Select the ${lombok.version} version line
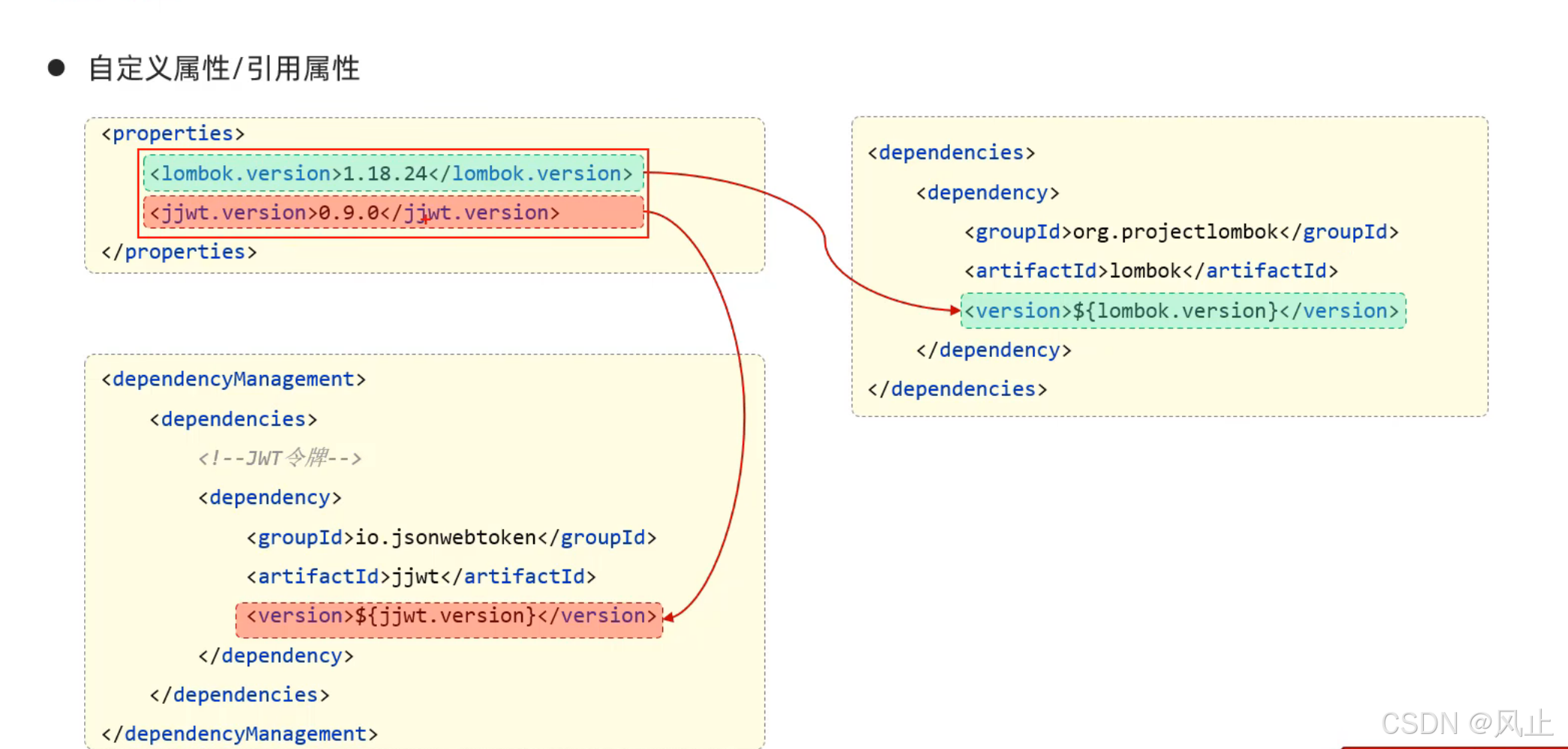This screenshot has width=1568, height=749. coord(1184,311)
